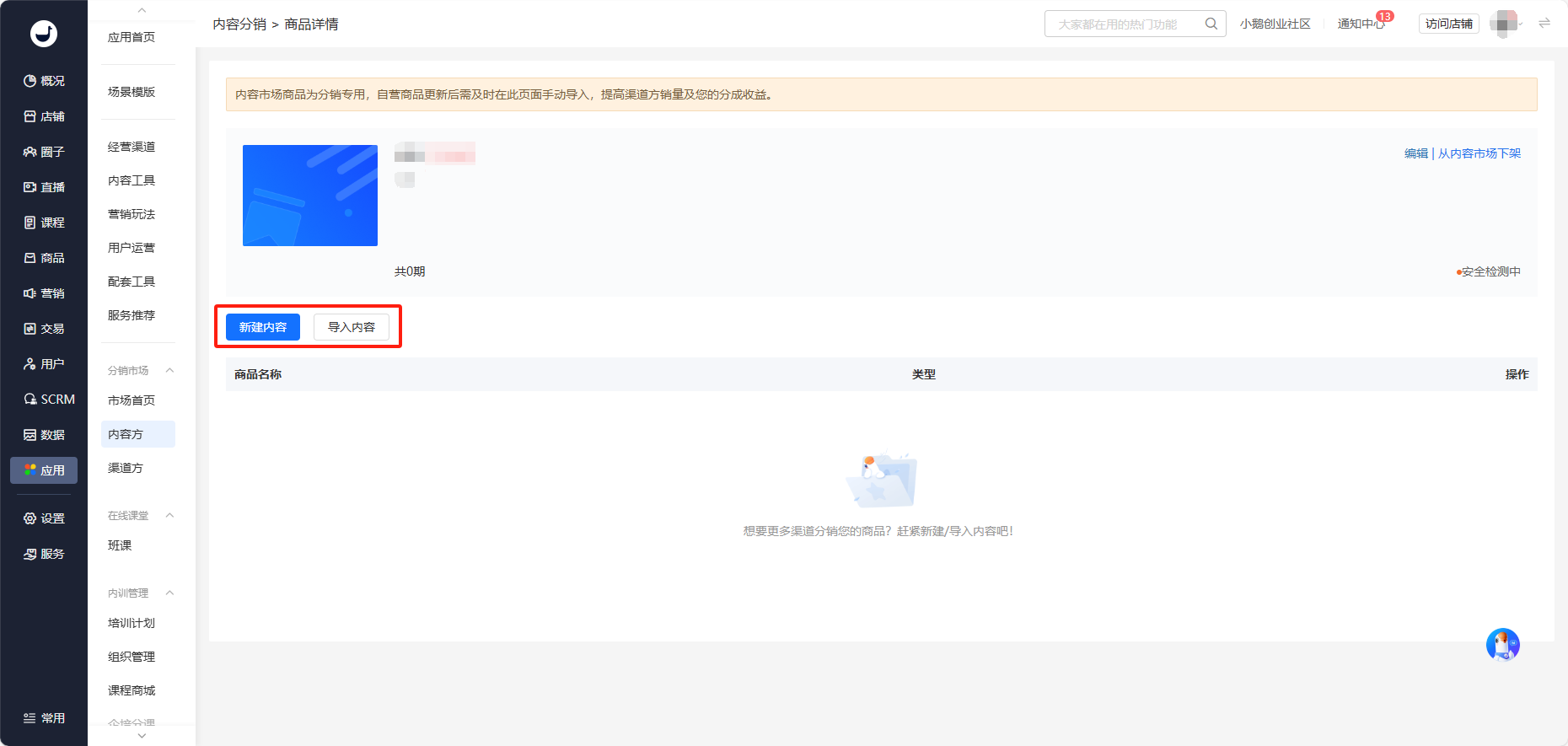Viewport: 1568px width, 746px height.
Task: Click the app logo in the sidebar
Action: coord(44,33)
